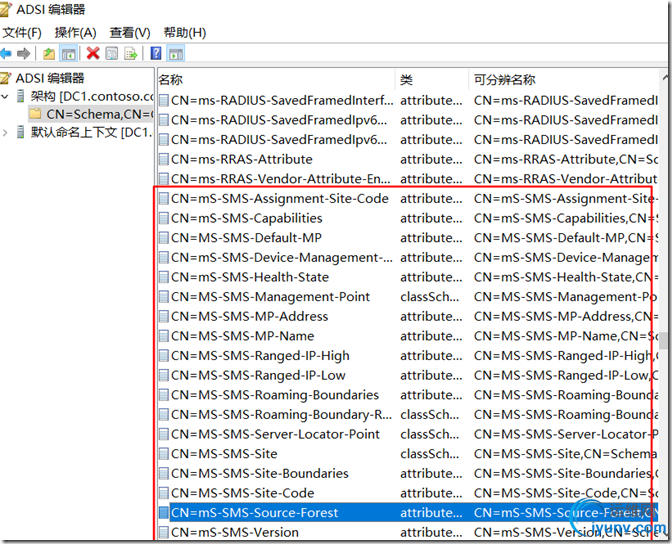Collapse the 架构 [DC1.contoso tree node

pyautogui.click(x=5, y=96)
